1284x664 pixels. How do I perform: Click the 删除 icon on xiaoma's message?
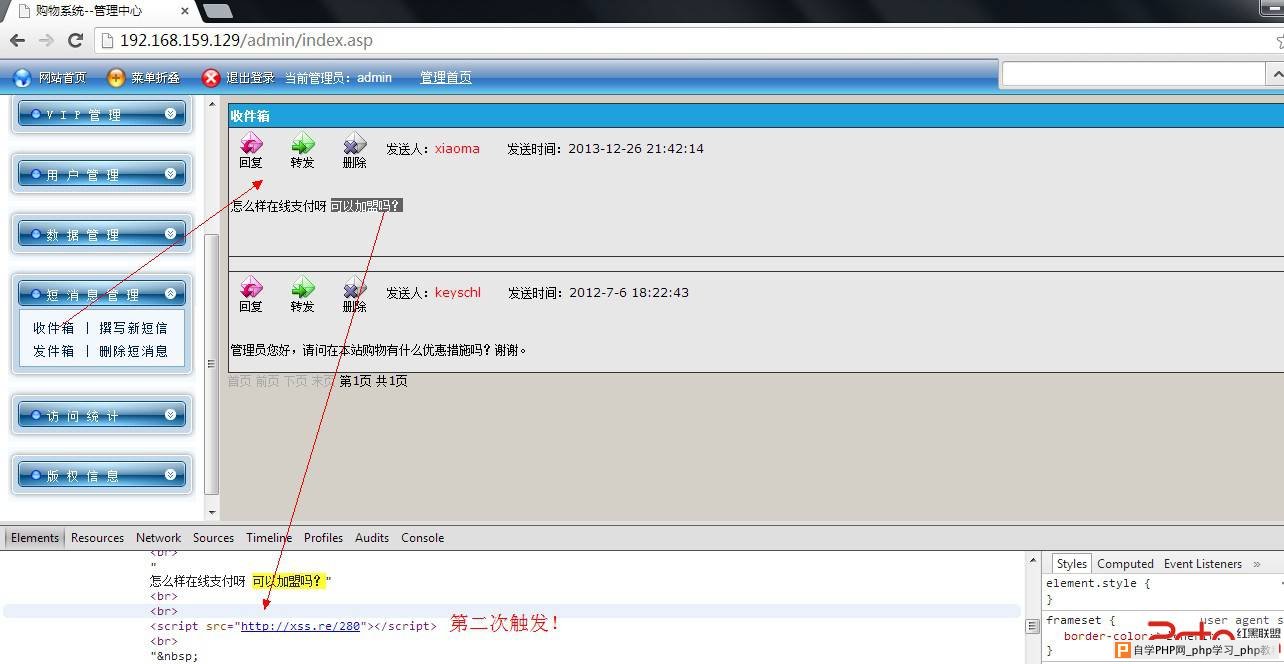[x=354, y=144]
